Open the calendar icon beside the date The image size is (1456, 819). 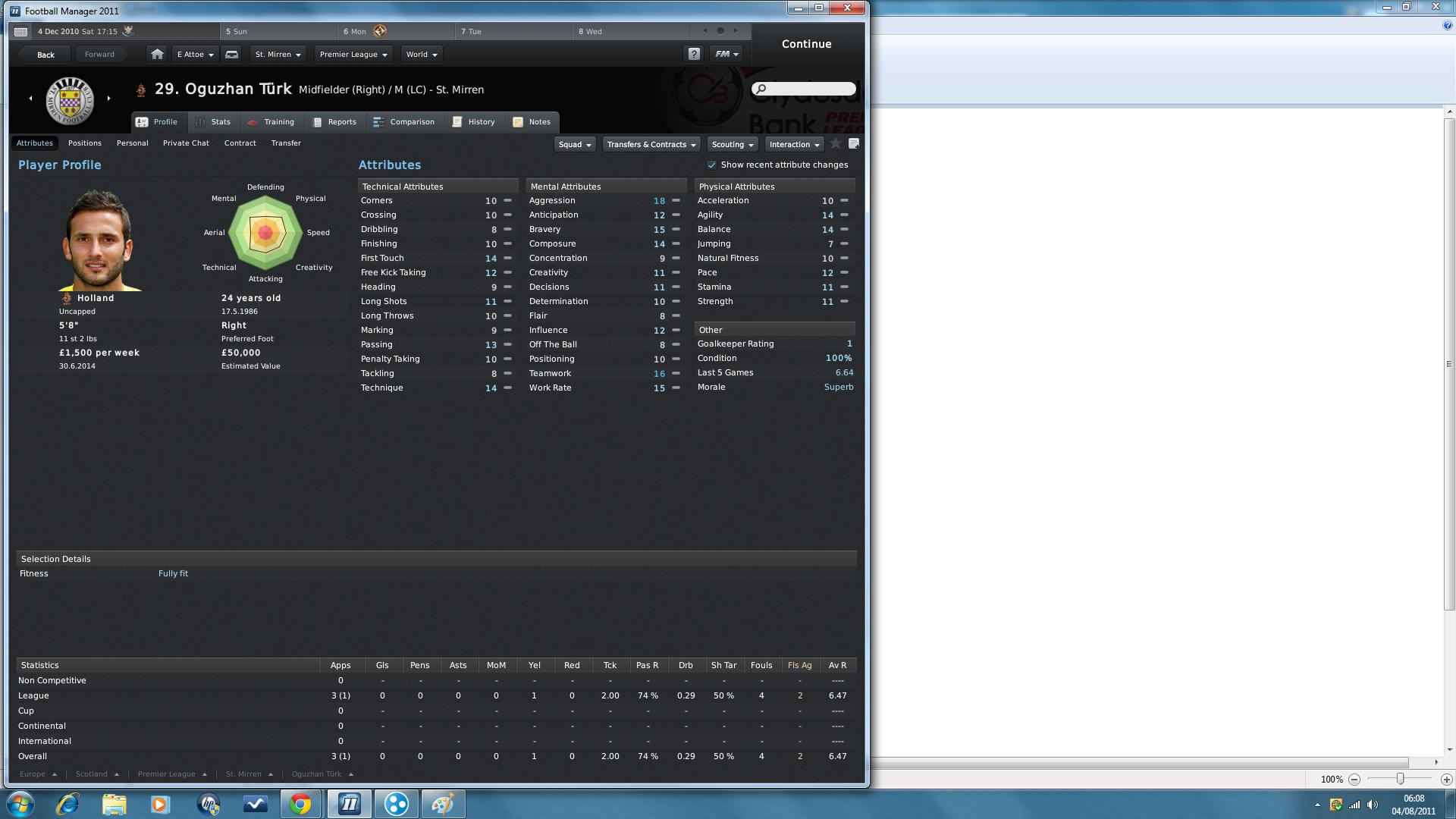coord(21,32)
